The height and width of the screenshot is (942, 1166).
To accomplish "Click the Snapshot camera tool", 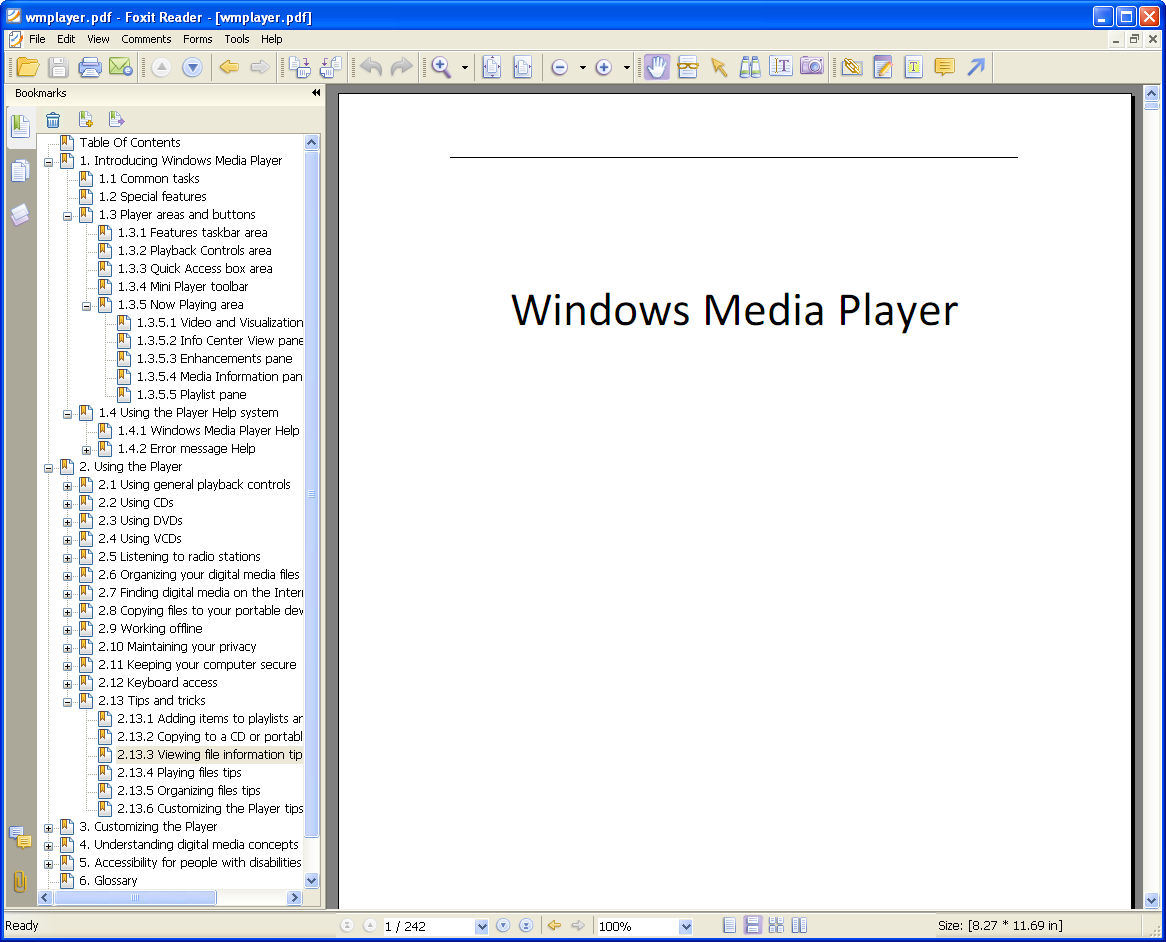I will [812, 67].
